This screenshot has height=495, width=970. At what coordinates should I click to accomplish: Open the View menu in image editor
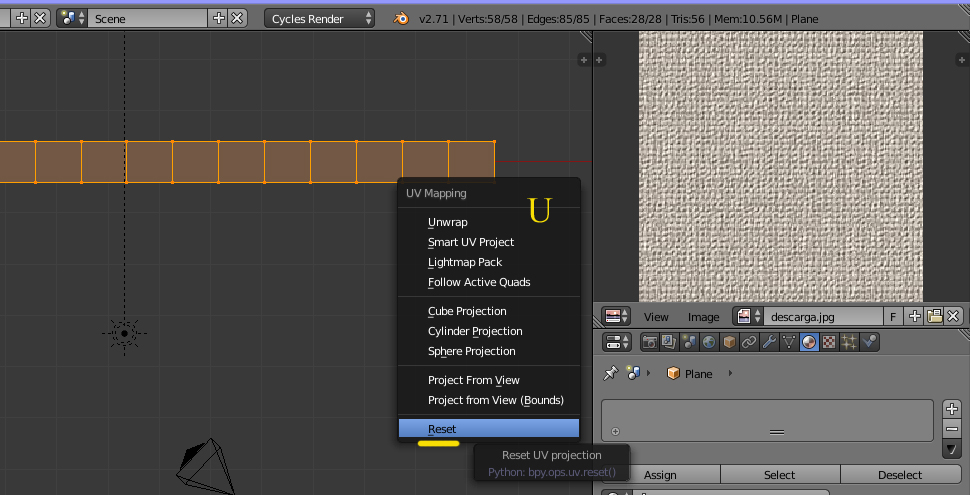click(x=656, y=317)
